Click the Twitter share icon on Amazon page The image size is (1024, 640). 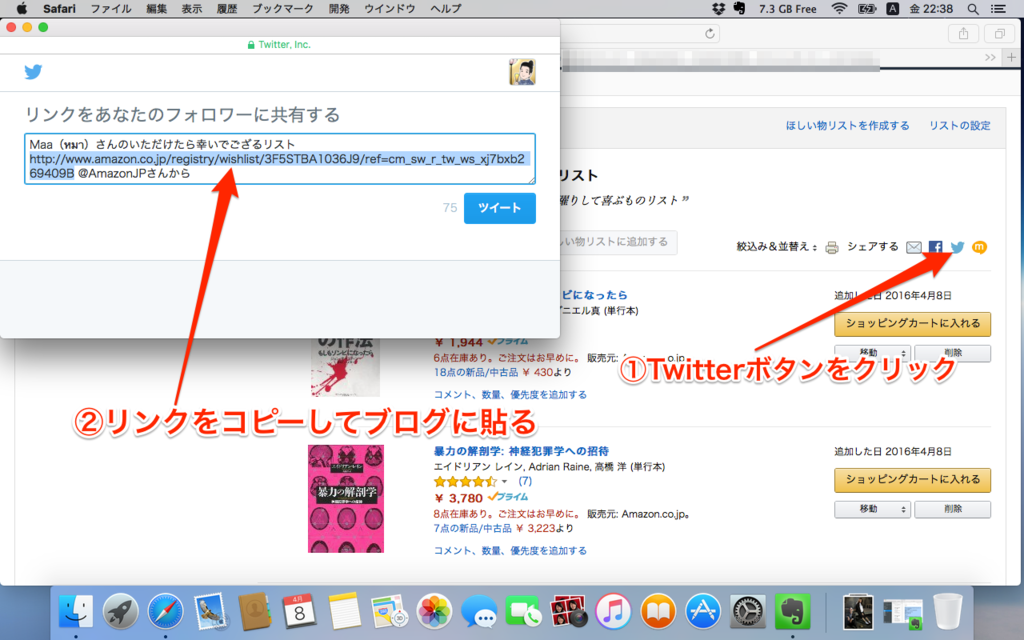[x=957, y=247]
